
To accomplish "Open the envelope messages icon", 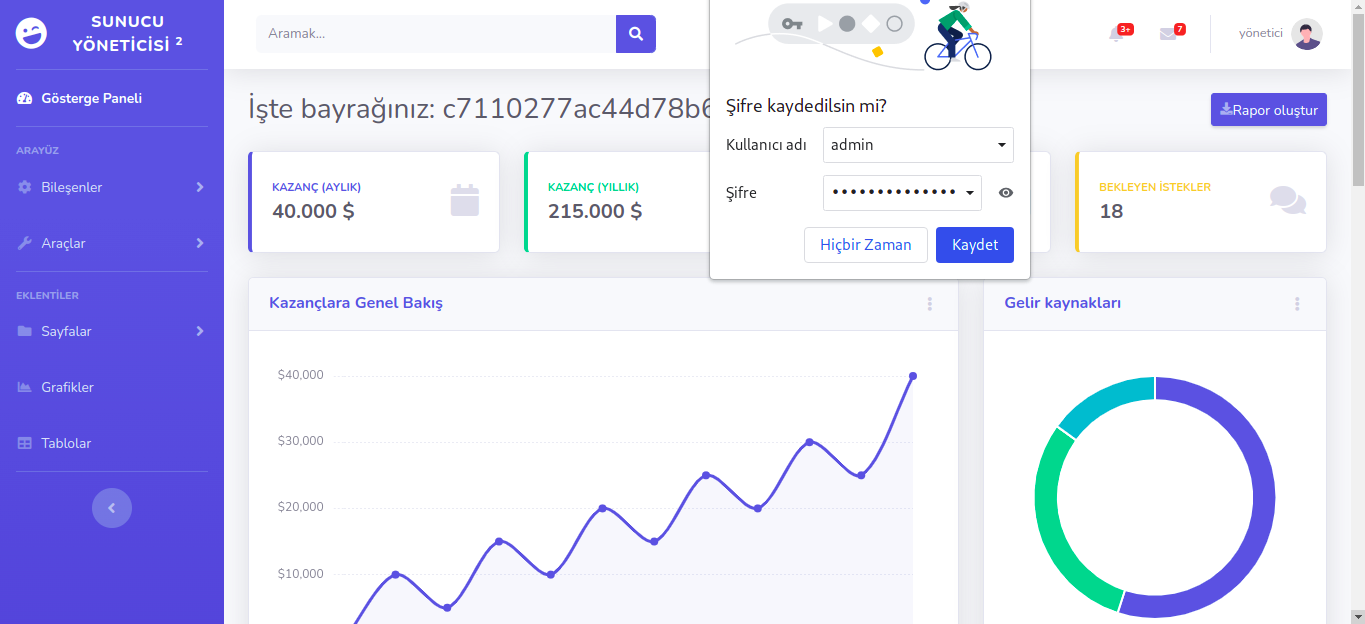I will tap(1168, 34).
